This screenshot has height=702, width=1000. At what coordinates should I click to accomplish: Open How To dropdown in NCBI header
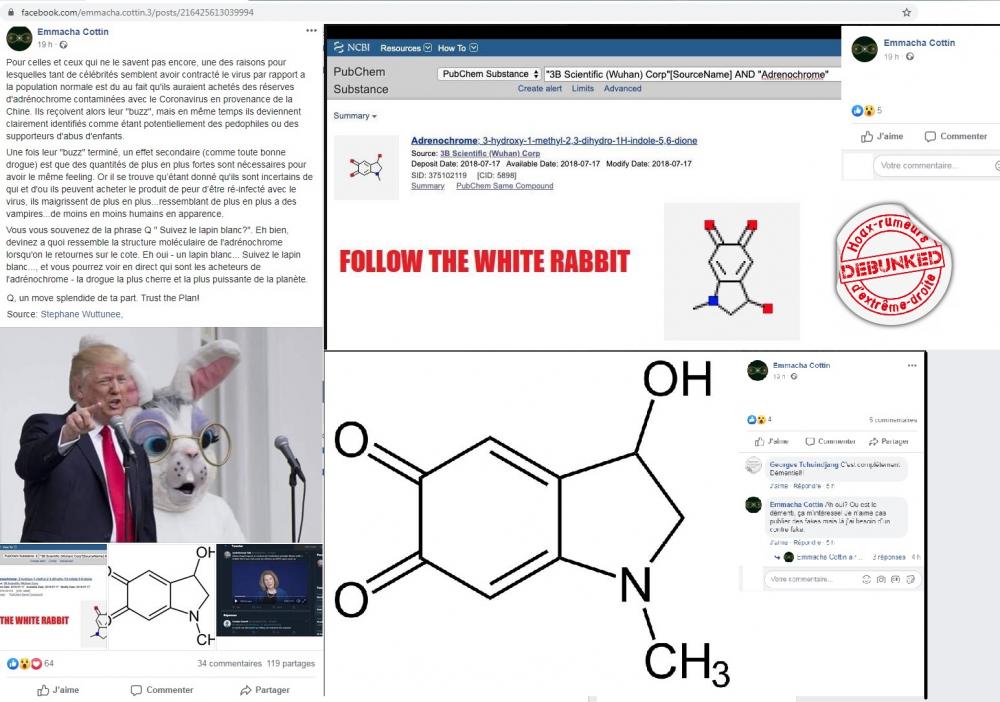pyautogui.click(x=457, y=48)
